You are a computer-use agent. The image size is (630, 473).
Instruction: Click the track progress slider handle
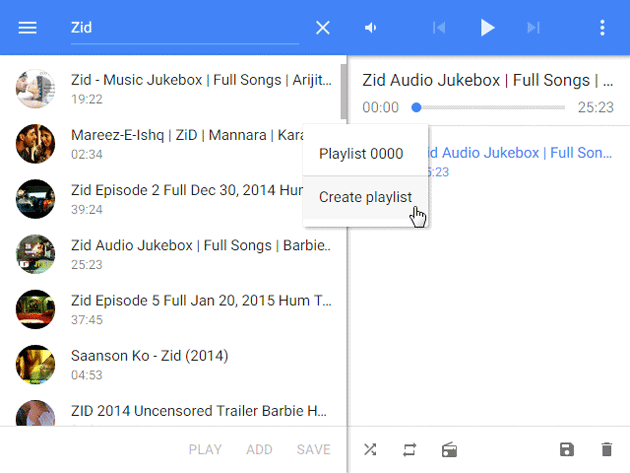[416, 107]
